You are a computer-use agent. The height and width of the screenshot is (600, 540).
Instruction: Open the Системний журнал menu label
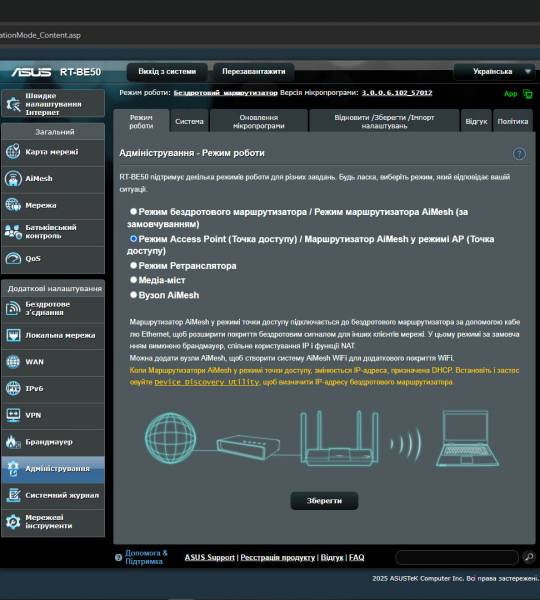point(62,495)
